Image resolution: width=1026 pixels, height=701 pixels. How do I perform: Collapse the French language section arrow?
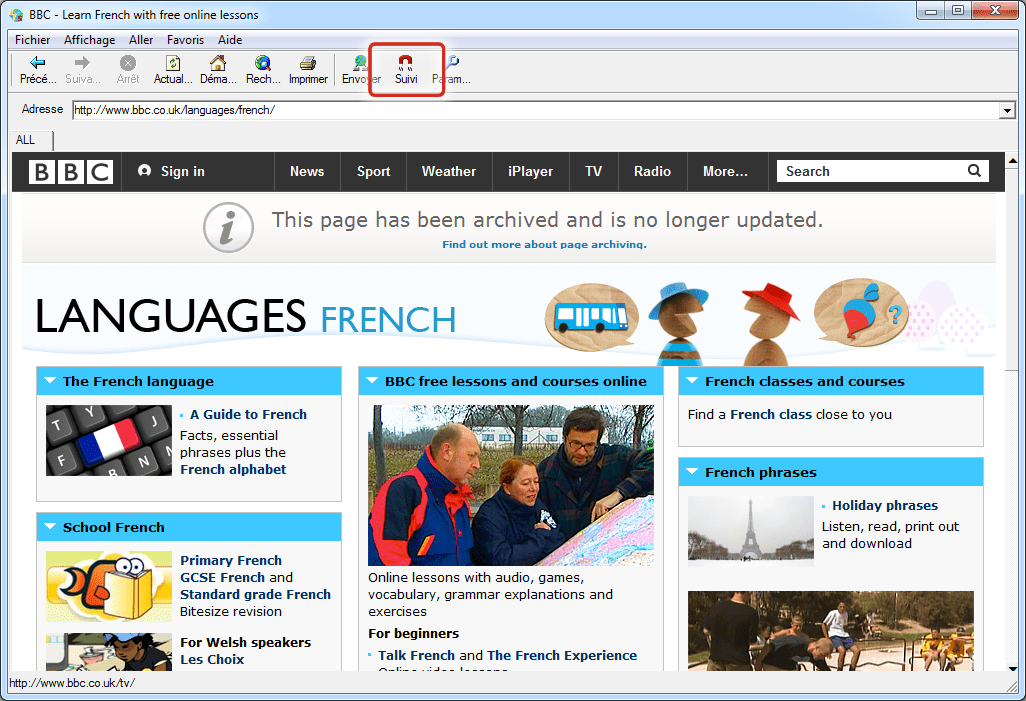tap(48, 381)
